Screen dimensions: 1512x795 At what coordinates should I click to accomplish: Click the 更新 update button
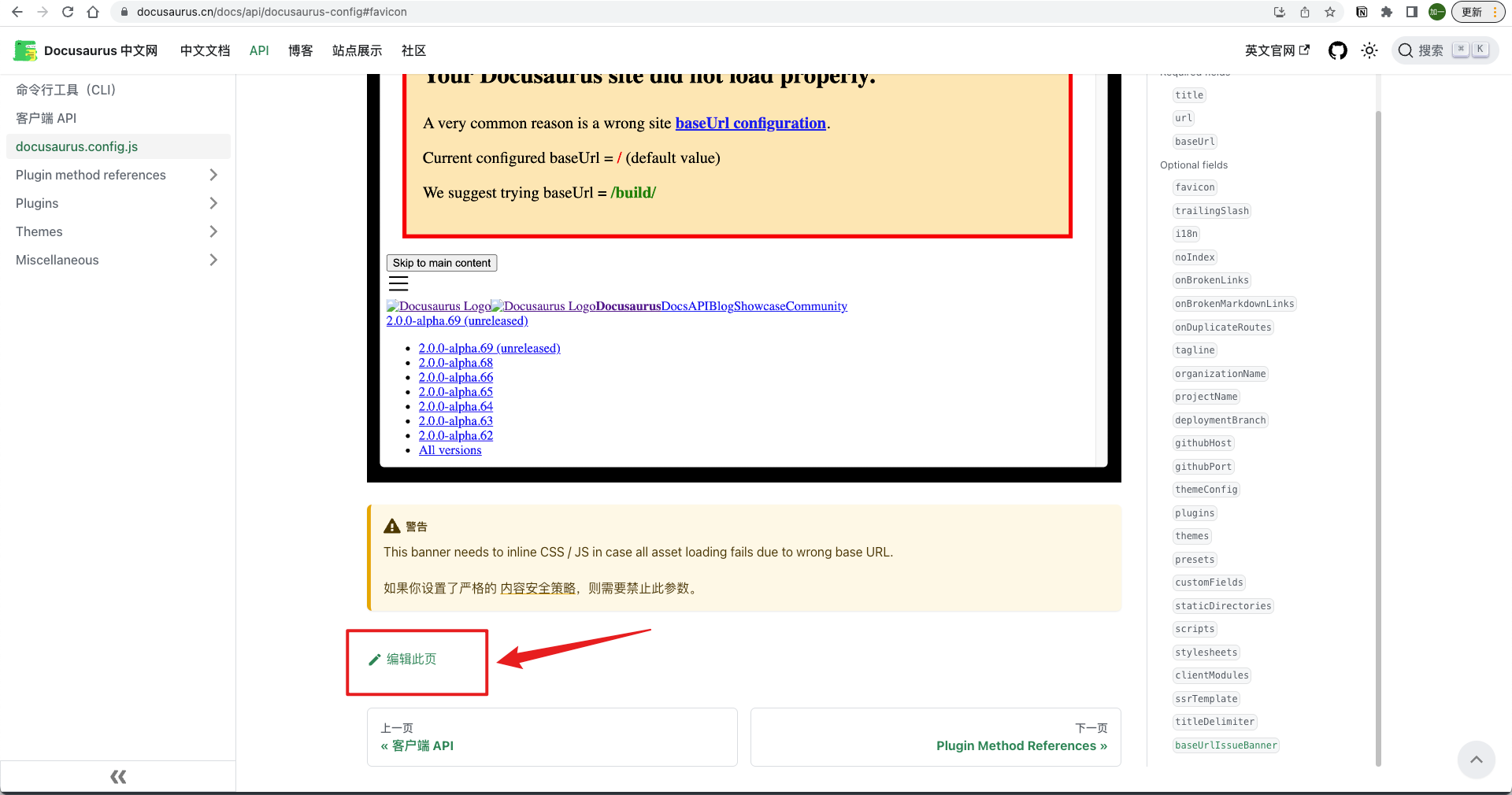tap(1472, 12)
